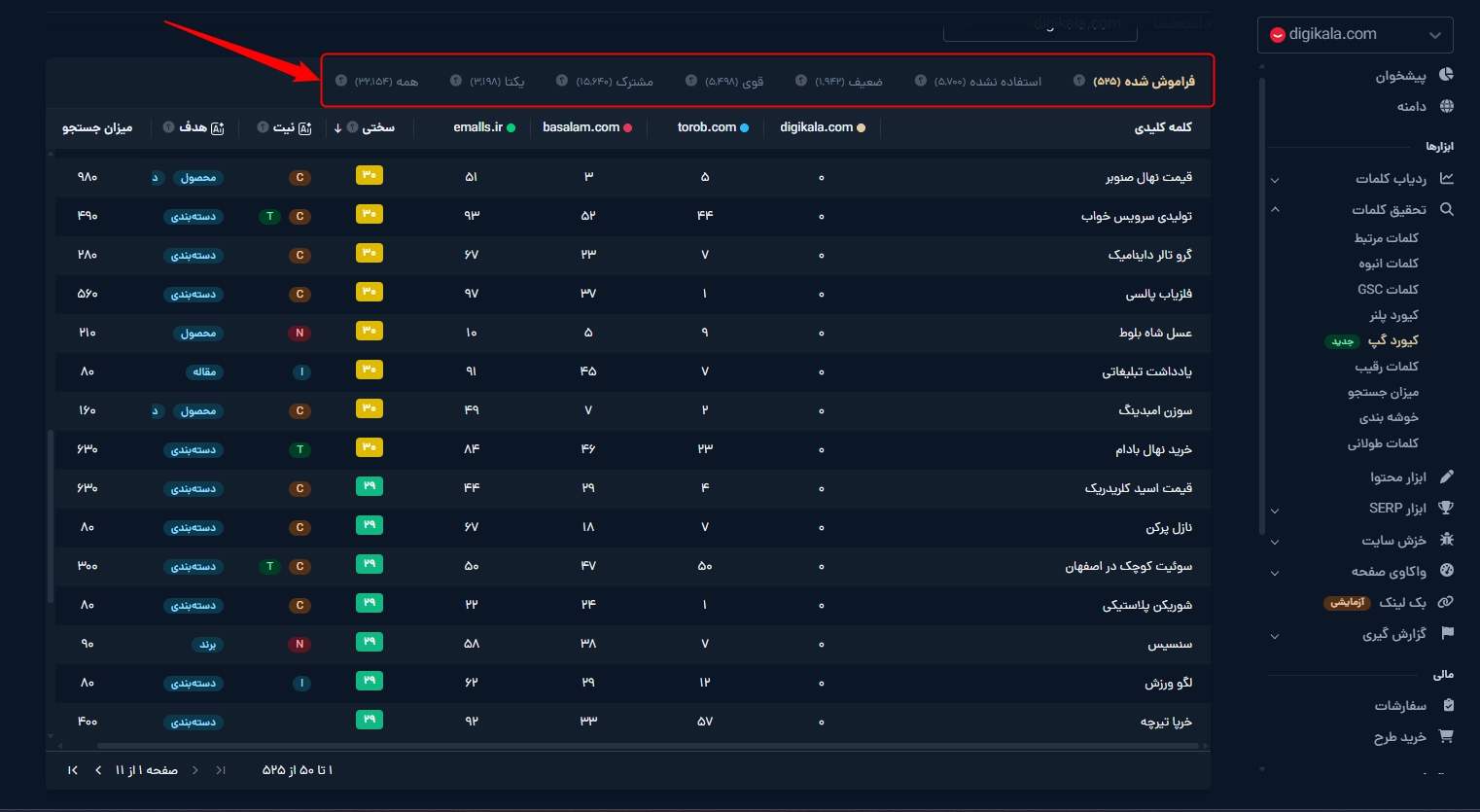Click the flag icon beside گزارش گیری

point(1446,633)
